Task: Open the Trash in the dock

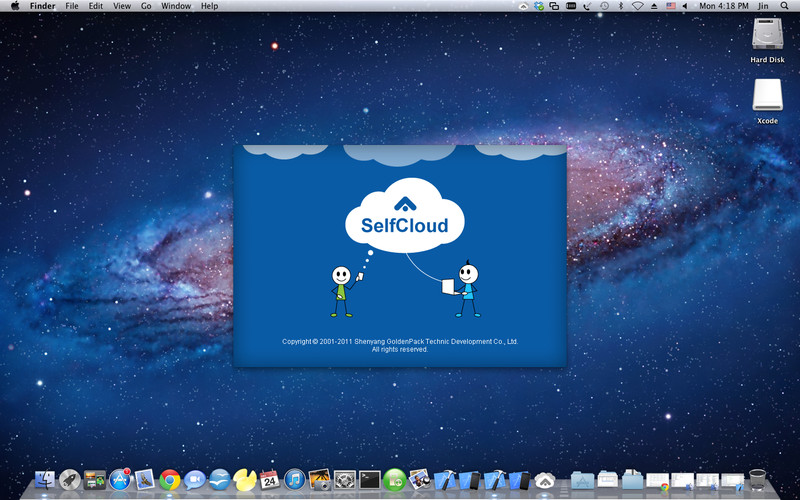Action: 758,480
